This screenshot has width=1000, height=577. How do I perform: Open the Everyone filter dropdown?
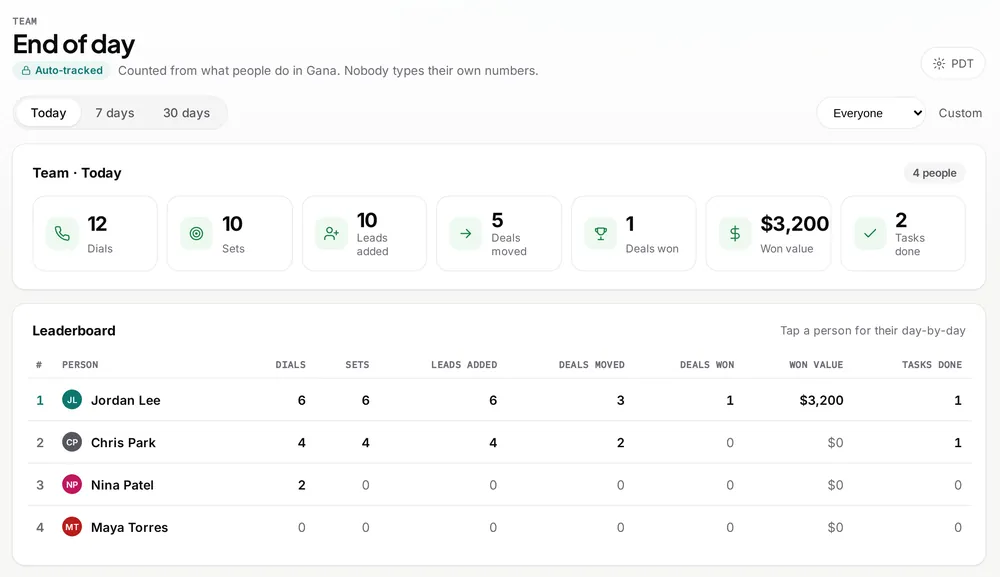pos(871,113)
